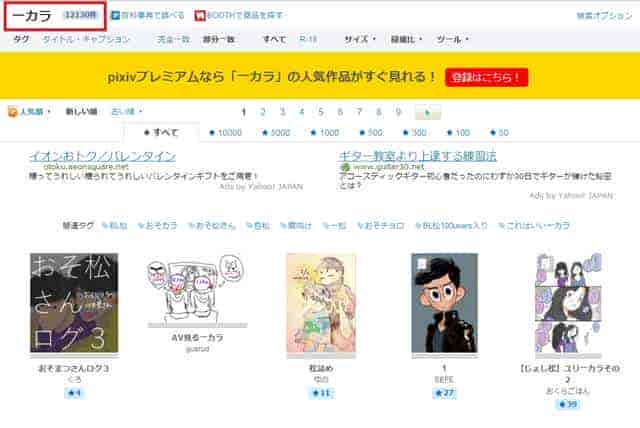Open the Aeon Valentine ad headline link
The width and height of the screenshot is (640, 428).
[102, 156]
